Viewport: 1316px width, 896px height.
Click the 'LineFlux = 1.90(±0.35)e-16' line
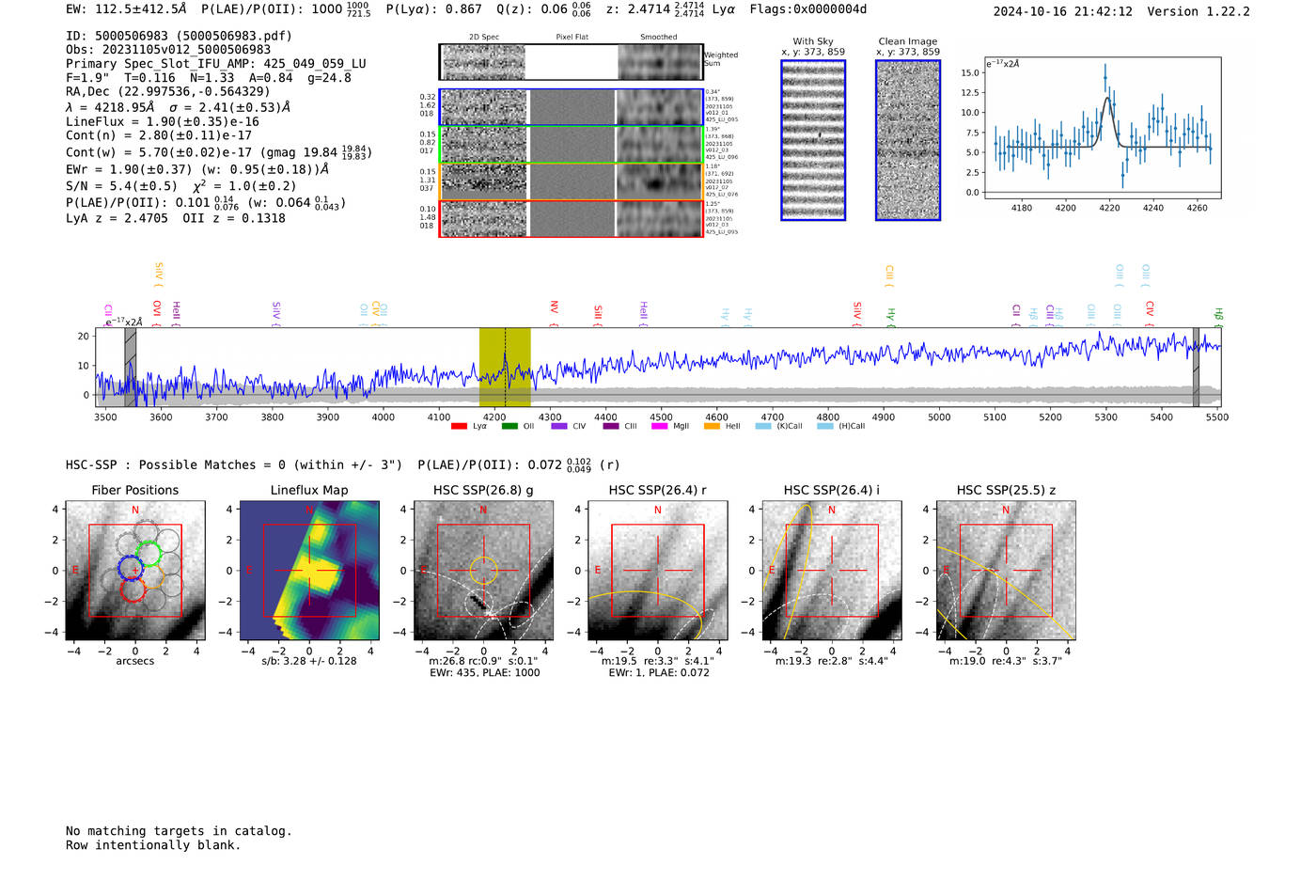pos(163,121)
